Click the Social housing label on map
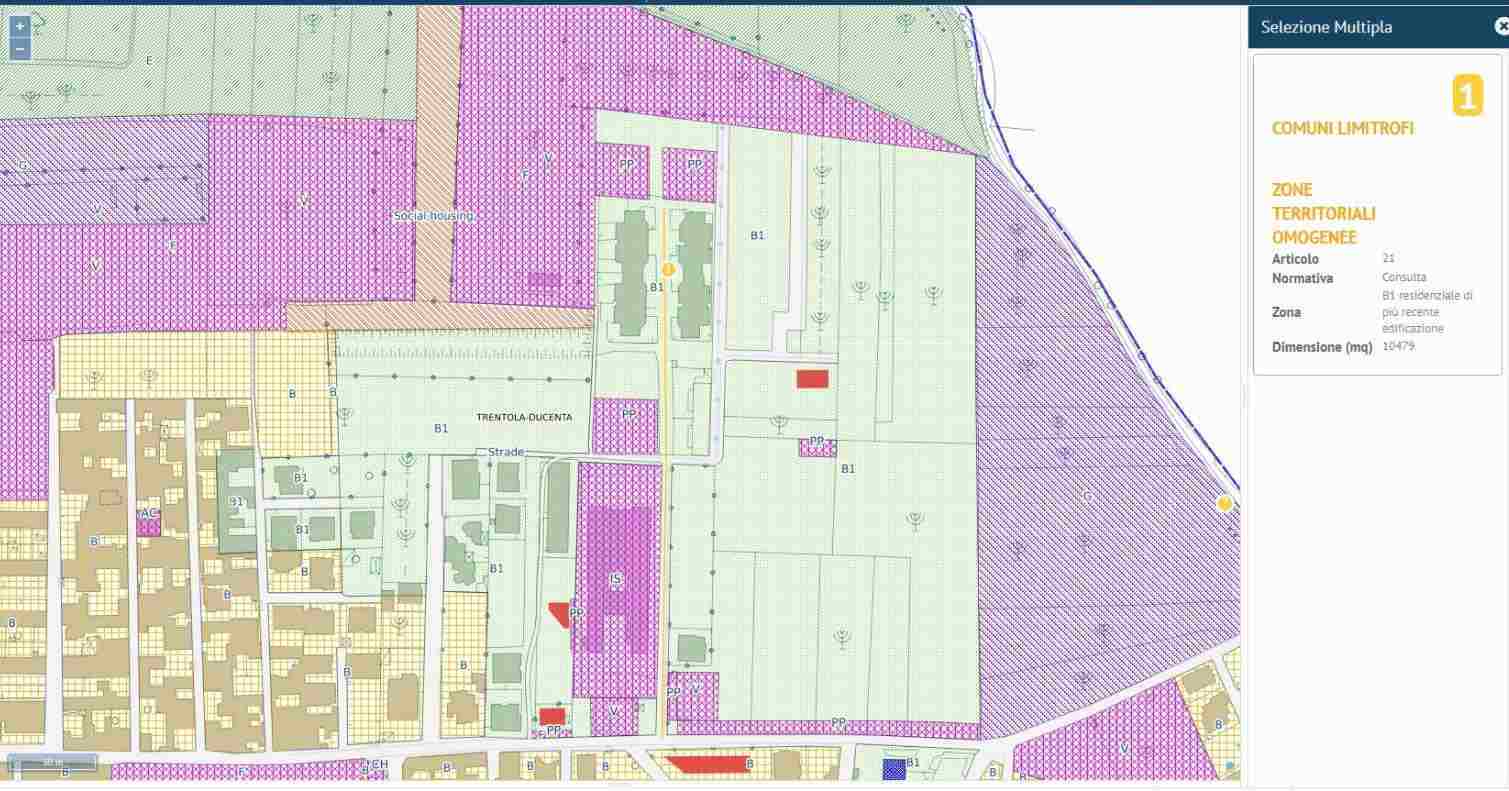This screenshot has width=1509, height=791. pyautogui.click(x=433, y=216)
